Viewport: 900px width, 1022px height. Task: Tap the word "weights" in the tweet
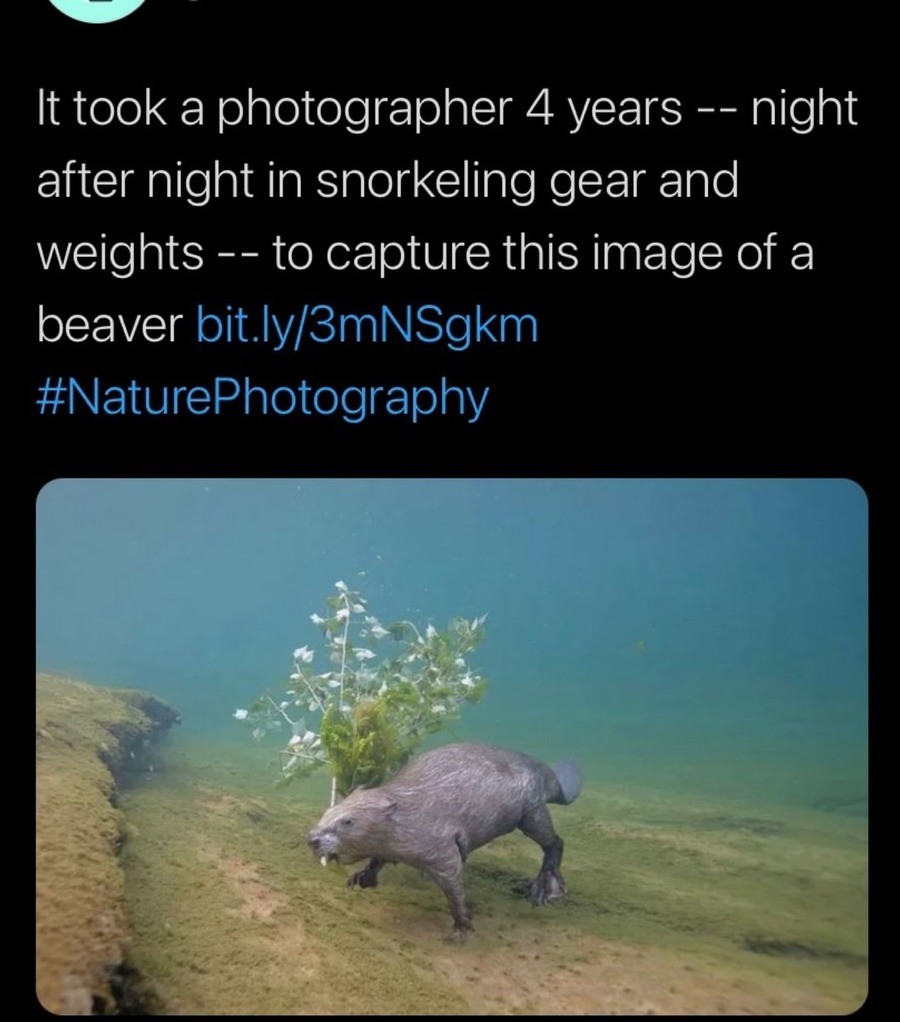click(120, 254)
